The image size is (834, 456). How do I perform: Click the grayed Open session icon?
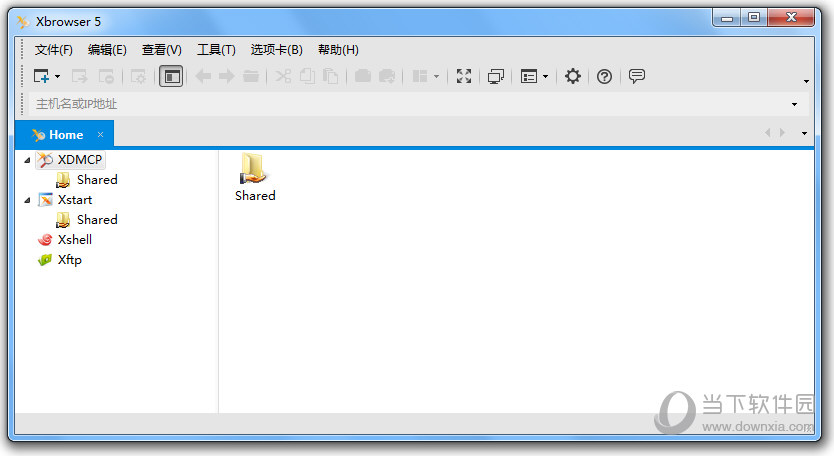[x=79, y=76]
